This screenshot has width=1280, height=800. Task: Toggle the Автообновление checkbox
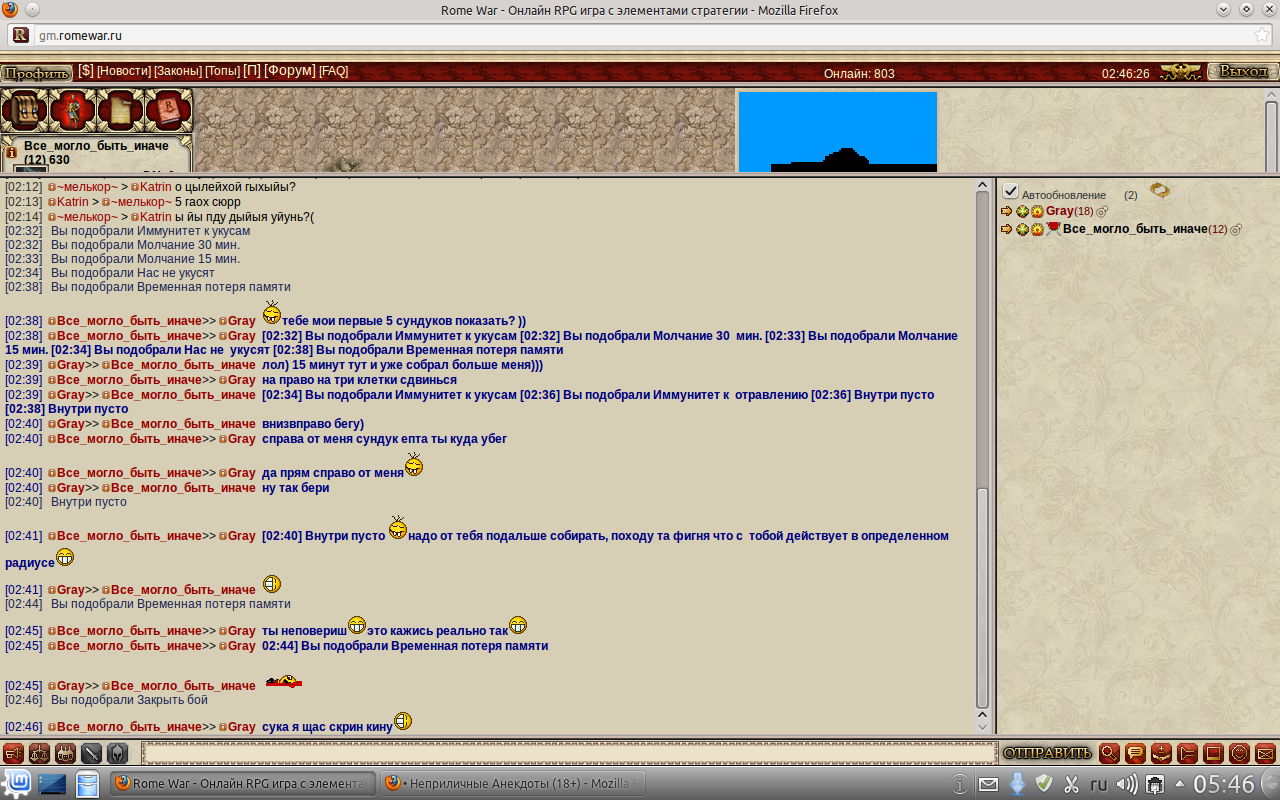coord(1011,191)
